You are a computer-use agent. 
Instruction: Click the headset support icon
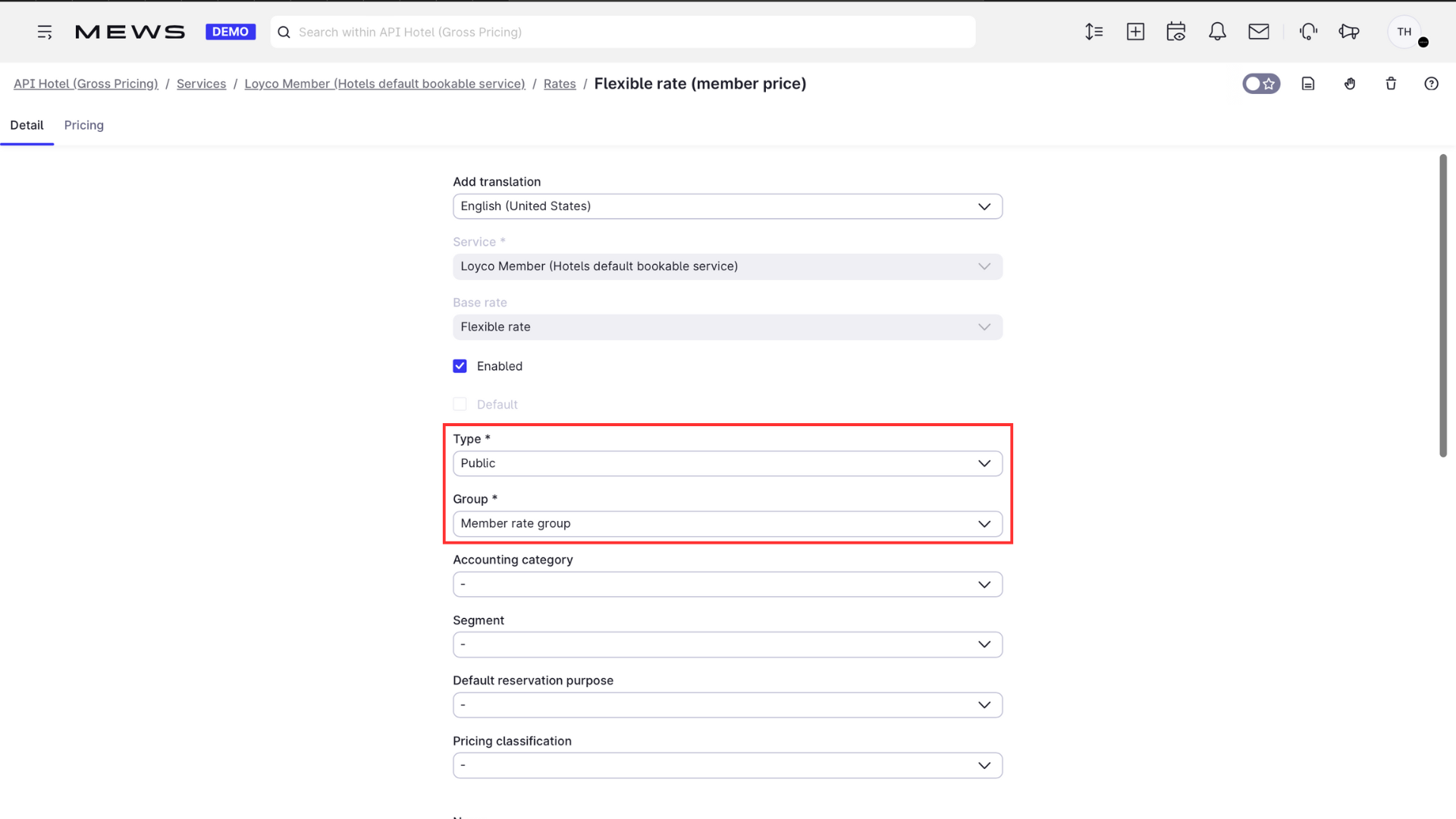pyautogui.click(x=1308, y=32)
